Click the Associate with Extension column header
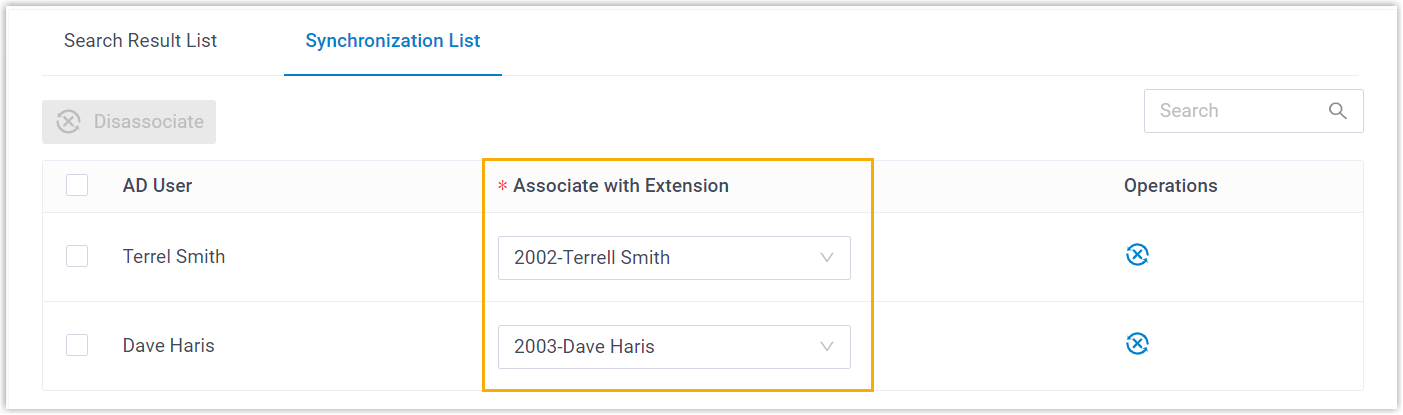 tap(620, 185)
